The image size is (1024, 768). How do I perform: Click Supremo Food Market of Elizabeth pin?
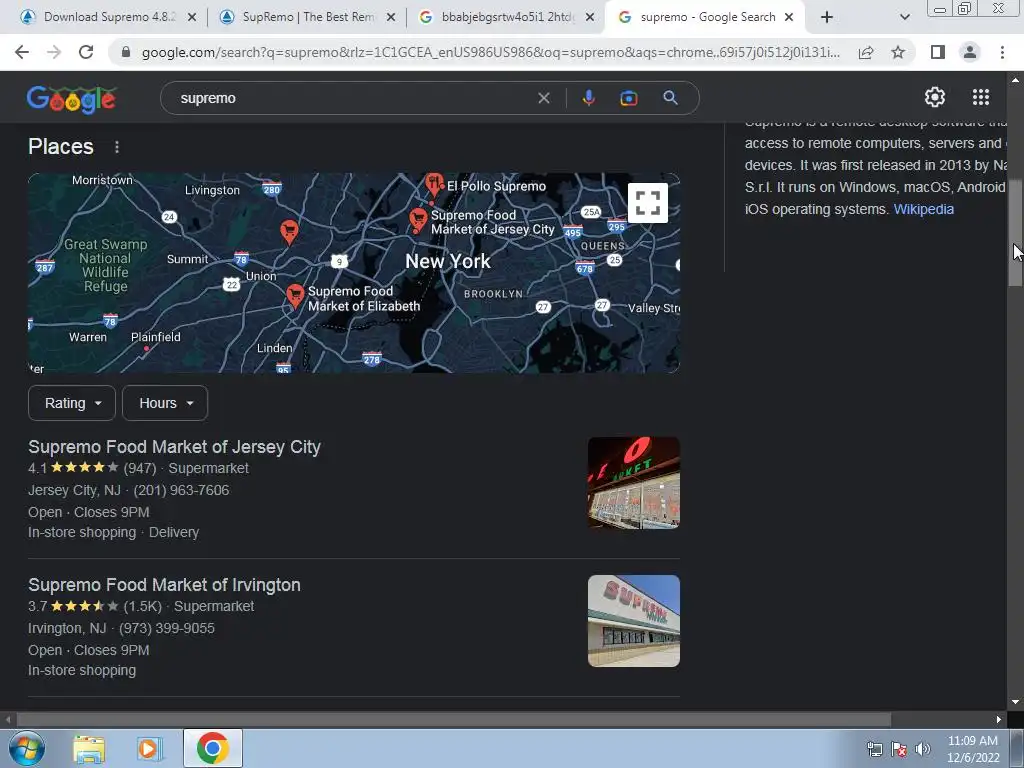295,296
